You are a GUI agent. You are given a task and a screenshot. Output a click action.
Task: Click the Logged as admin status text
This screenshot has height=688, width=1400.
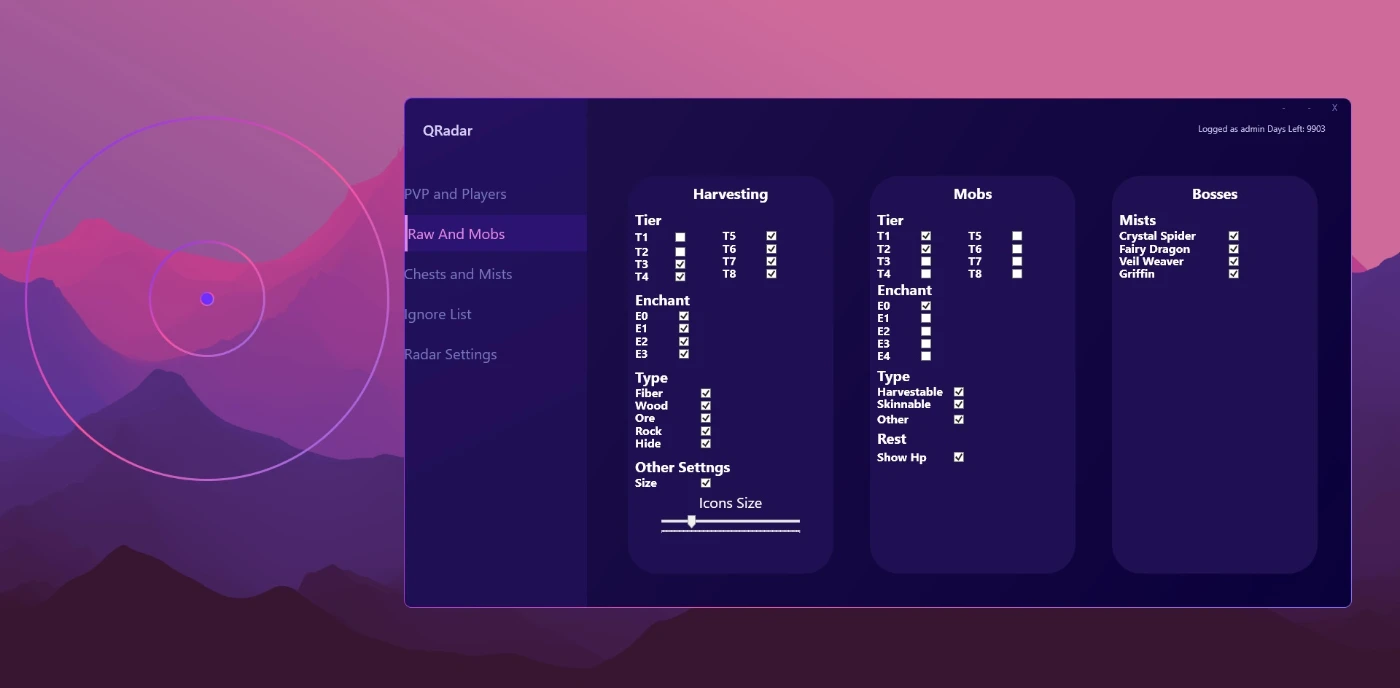point(1261,129)
